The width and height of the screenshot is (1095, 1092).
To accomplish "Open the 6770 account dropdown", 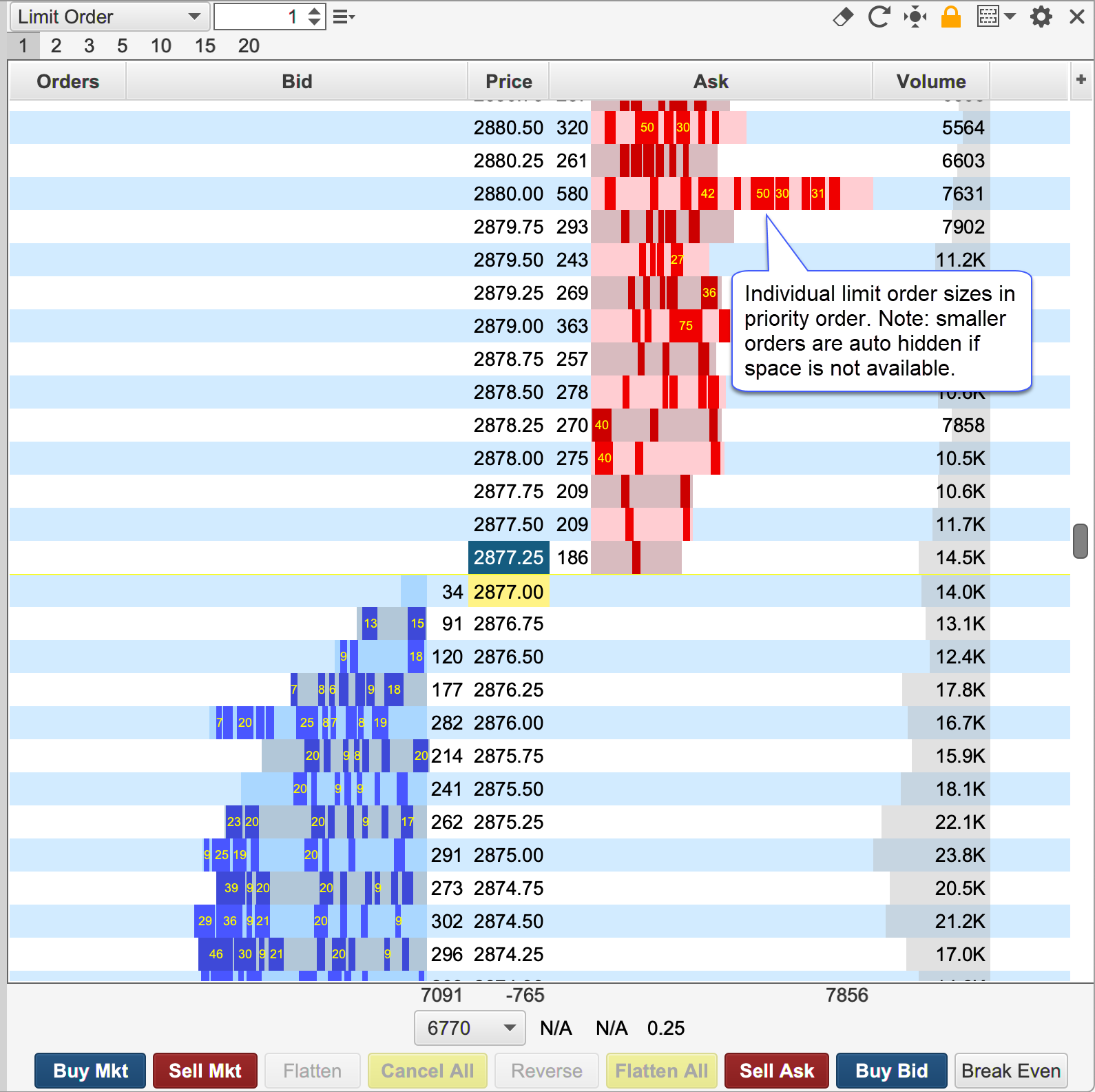I will tap(470, 1028).
